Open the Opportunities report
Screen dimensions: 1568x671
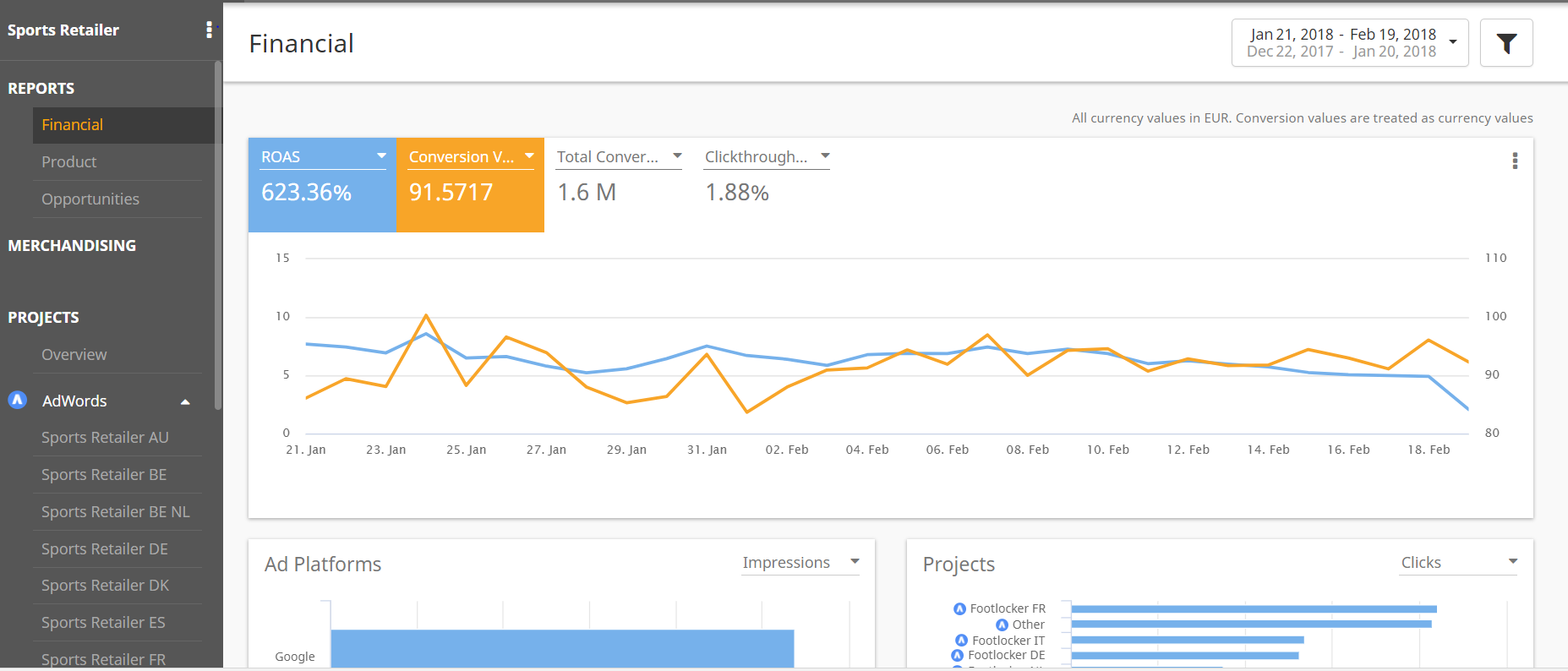click(90, 199)
